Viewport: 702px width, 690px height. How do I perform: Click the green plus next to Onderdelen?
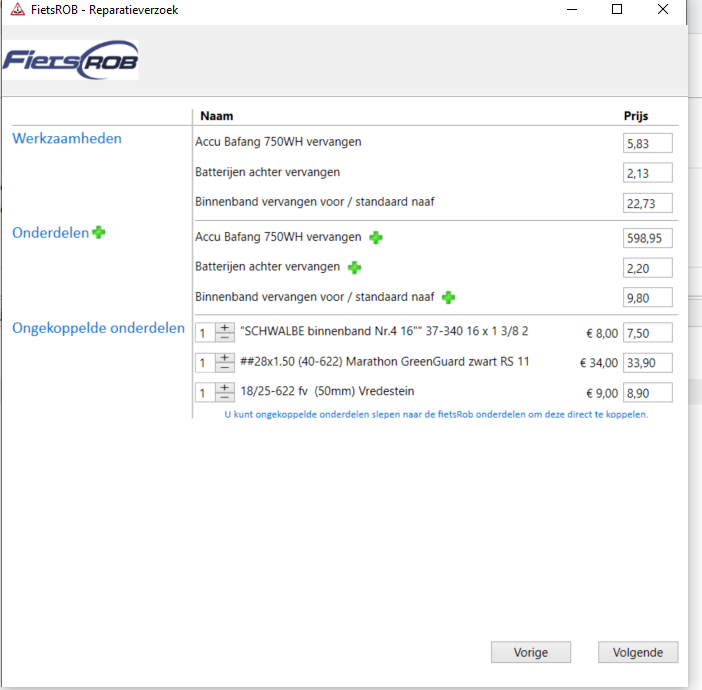[x=98, y=232]
